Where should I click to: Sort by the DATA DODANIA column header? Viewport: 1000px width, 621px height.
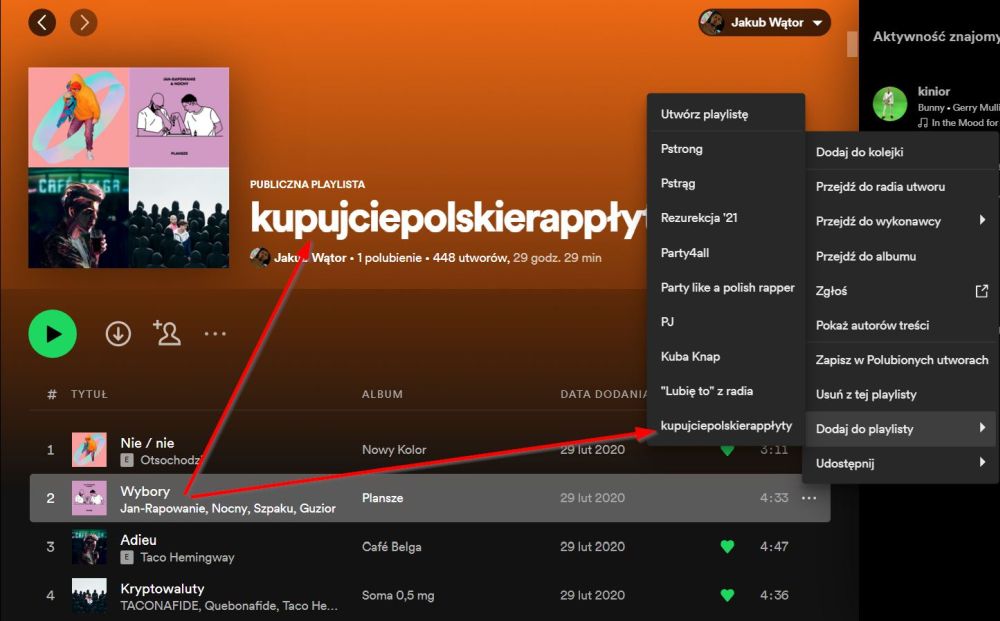603,394
